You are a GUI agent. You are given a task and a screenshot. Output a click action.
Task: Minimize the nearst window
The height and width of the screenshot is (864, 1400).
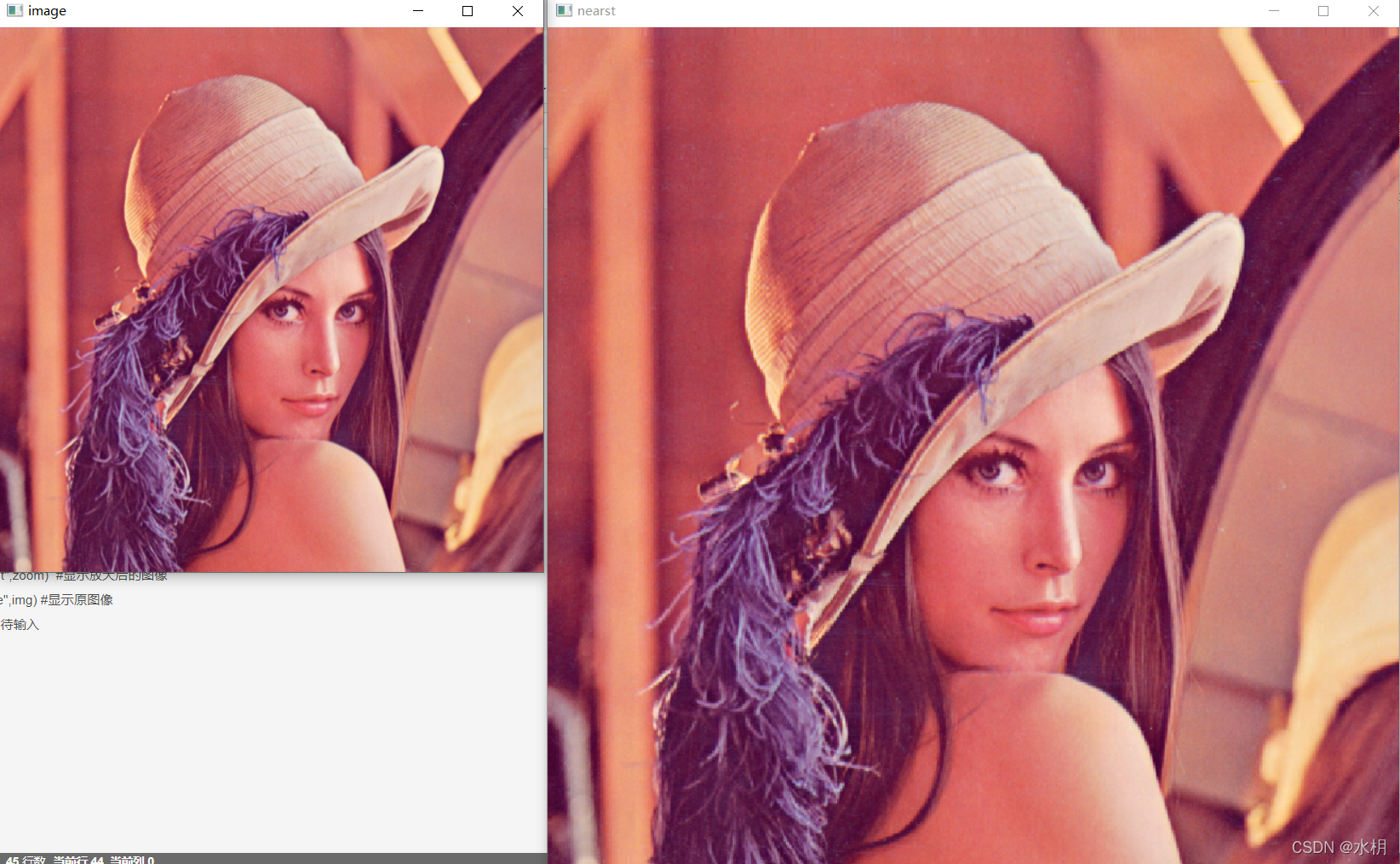(x=1274, y=11)
